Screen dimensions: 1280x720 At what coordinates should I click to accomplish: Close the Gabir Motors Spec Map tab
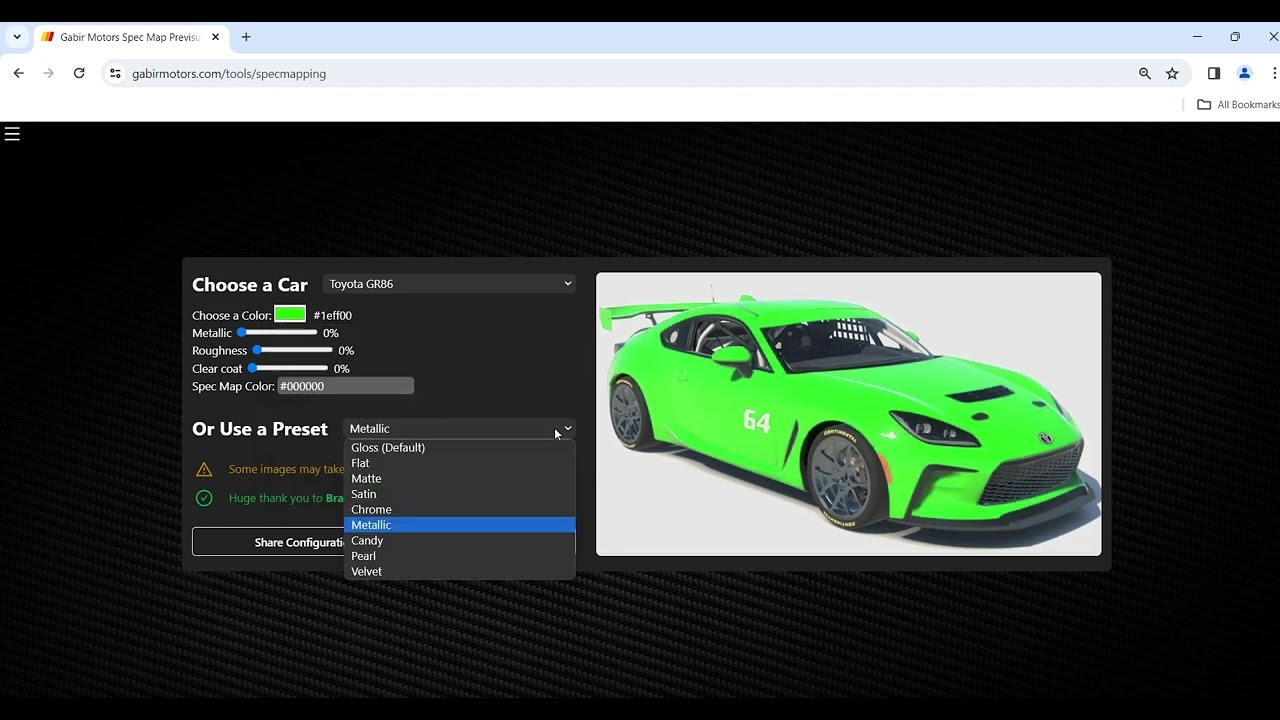click(x=215, y=37)
